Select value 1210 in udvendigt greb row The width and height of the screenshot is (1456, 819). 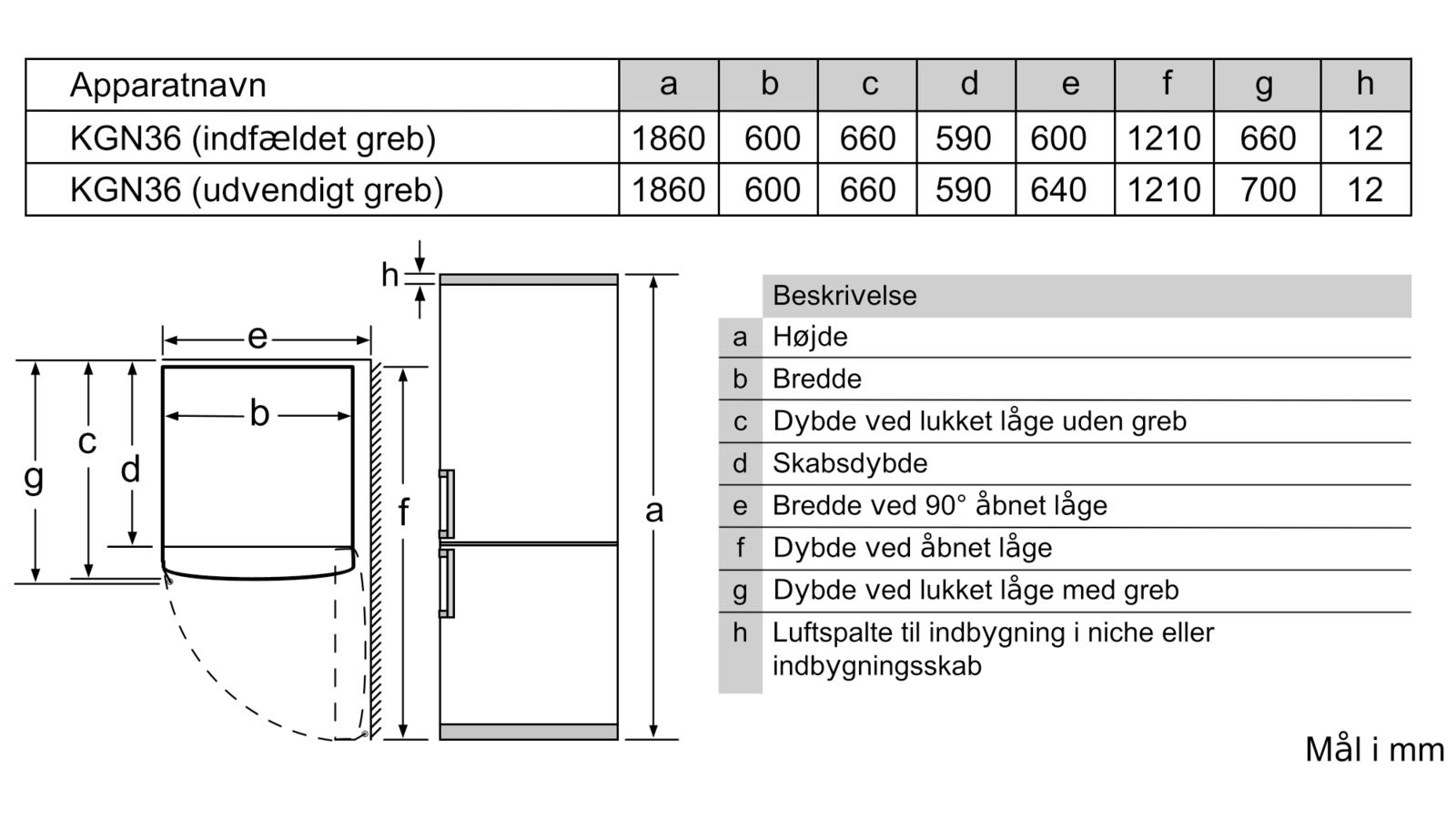1164,190
